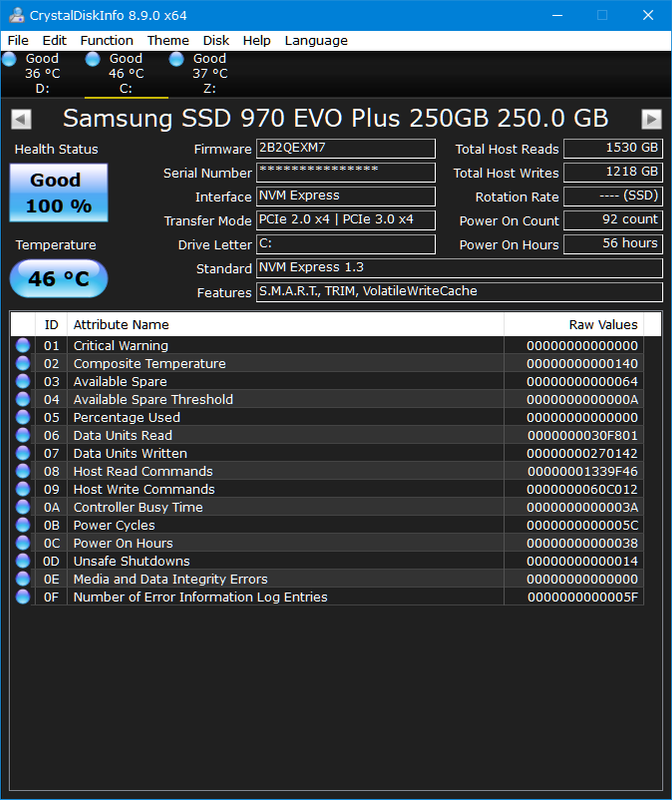Click status orb of Power On Hours row
This screenshot has width=672, height=800.
[x=23, y=543]
